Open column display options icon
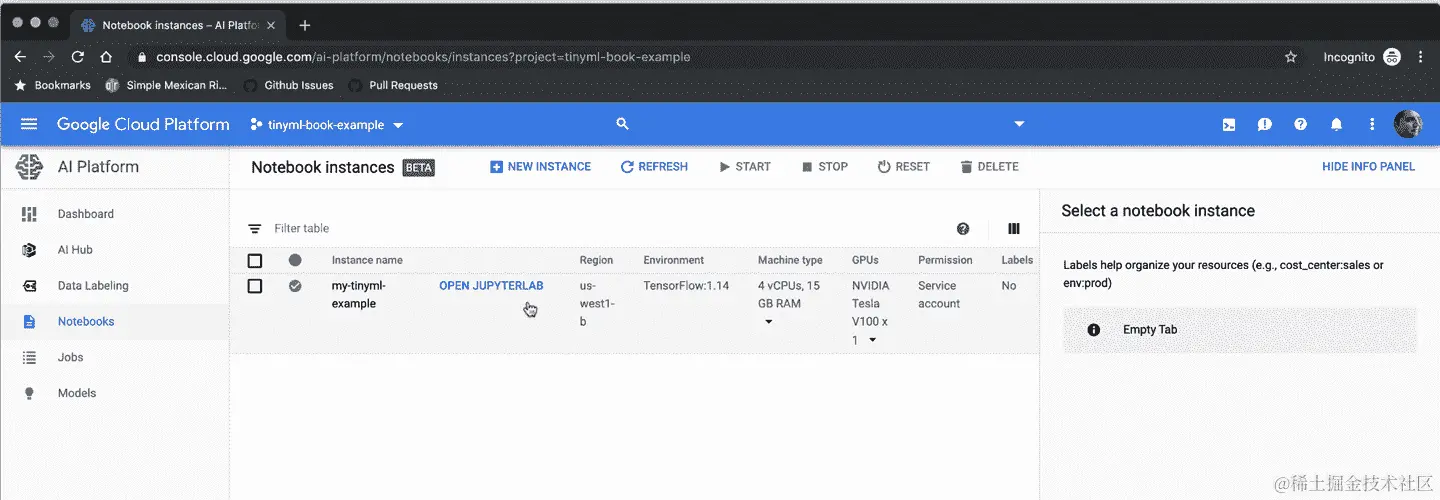1440x500 pixels. coord(1014,229)
